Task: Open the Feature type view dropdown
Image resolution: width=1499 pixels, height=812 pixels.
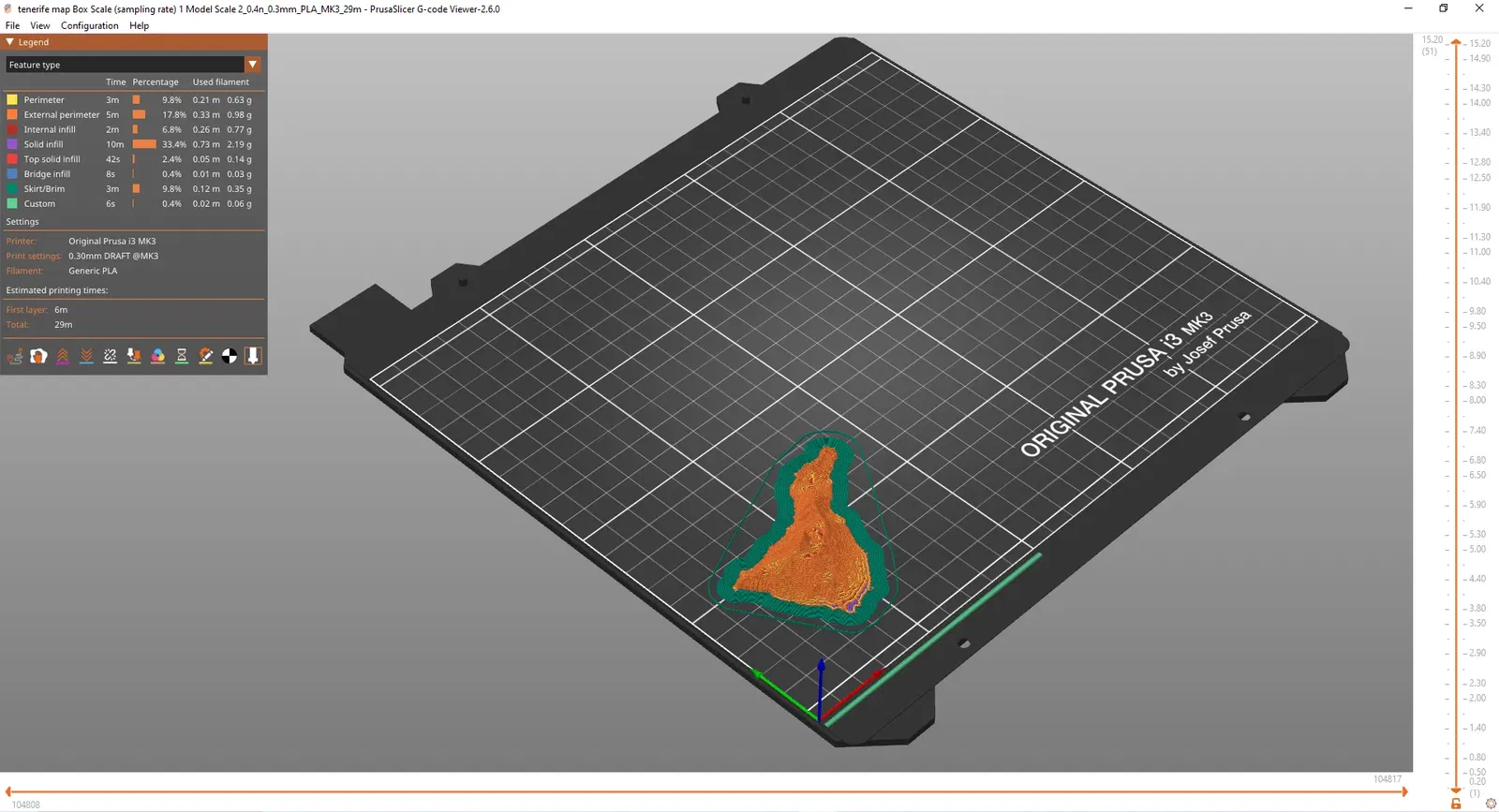Action: (133, 65)
